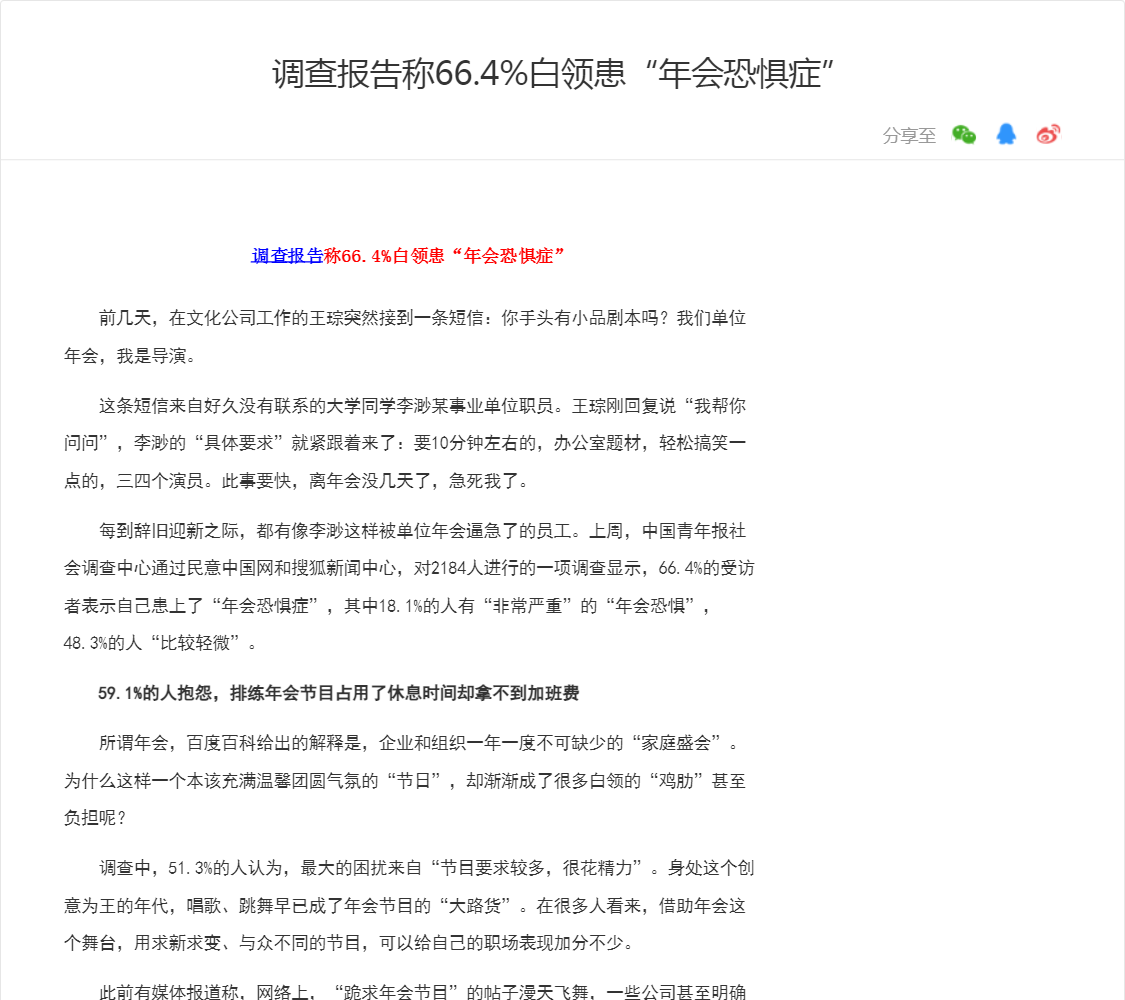Click the paragraph starting 此前有媒体报道称

[423, 991]
